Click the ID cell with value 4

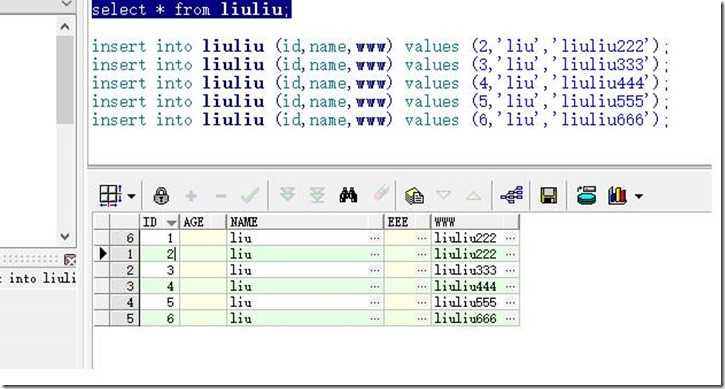click(160, 286)
